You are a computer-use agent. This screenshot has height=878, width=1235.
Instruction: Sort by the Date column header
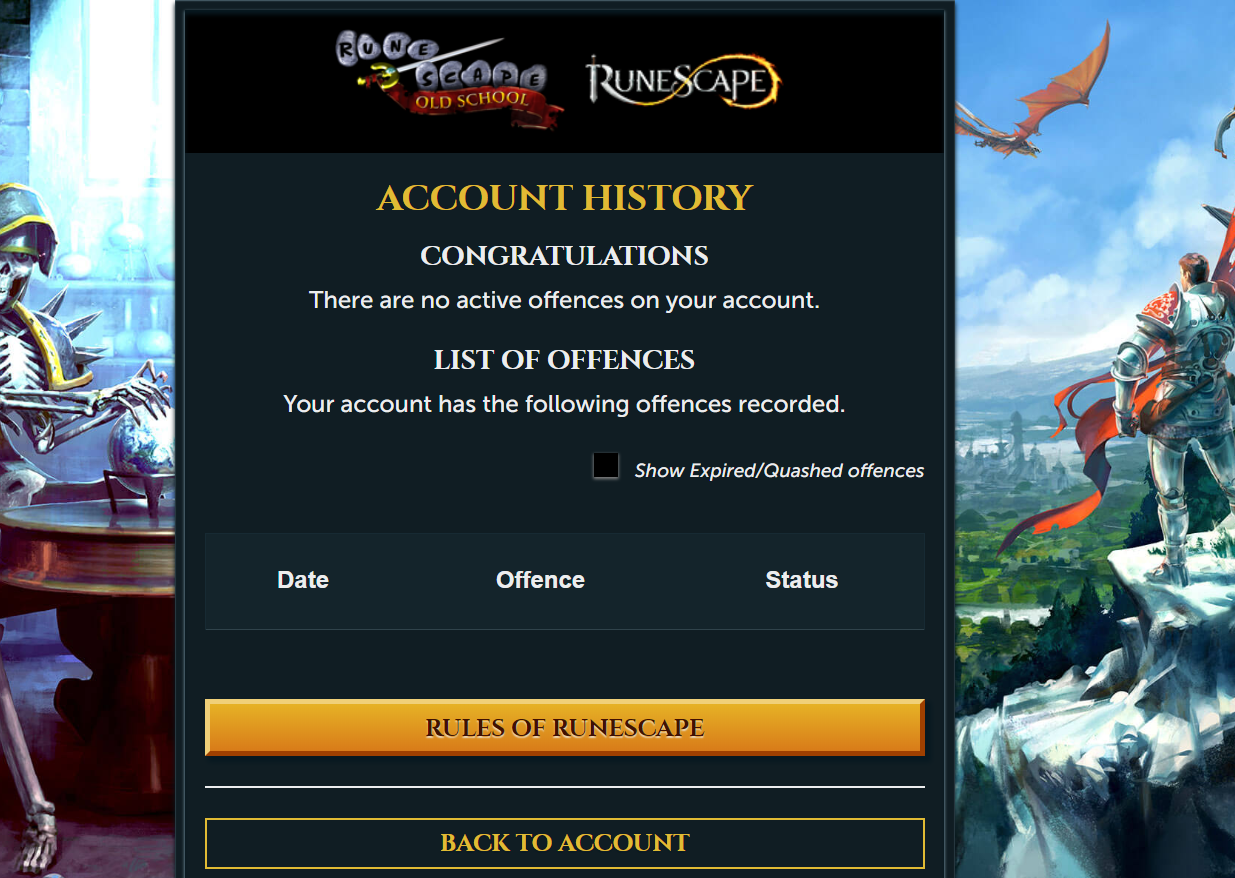pyautogui.click(x=303, y=580)
